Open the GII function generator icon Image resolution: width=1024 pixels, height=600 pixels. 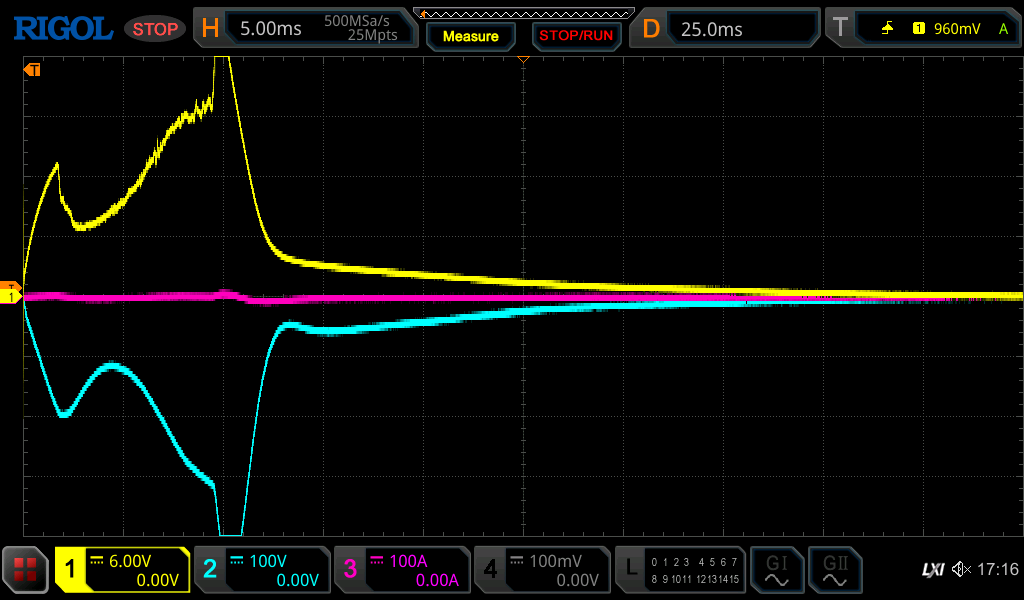[834, 570]
